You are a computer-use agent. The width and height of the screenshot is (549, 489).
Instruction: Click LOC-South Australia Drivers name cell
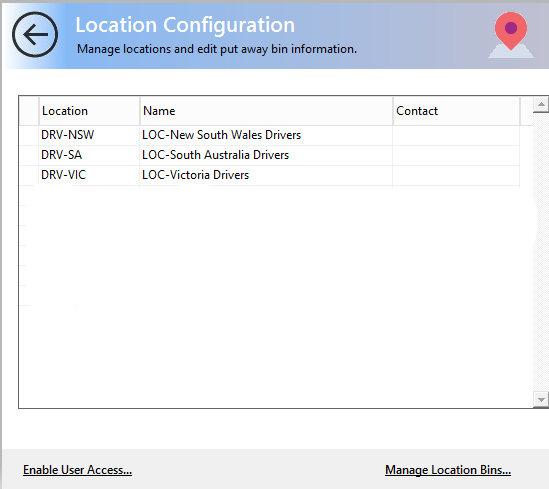(x=266, y=155)
